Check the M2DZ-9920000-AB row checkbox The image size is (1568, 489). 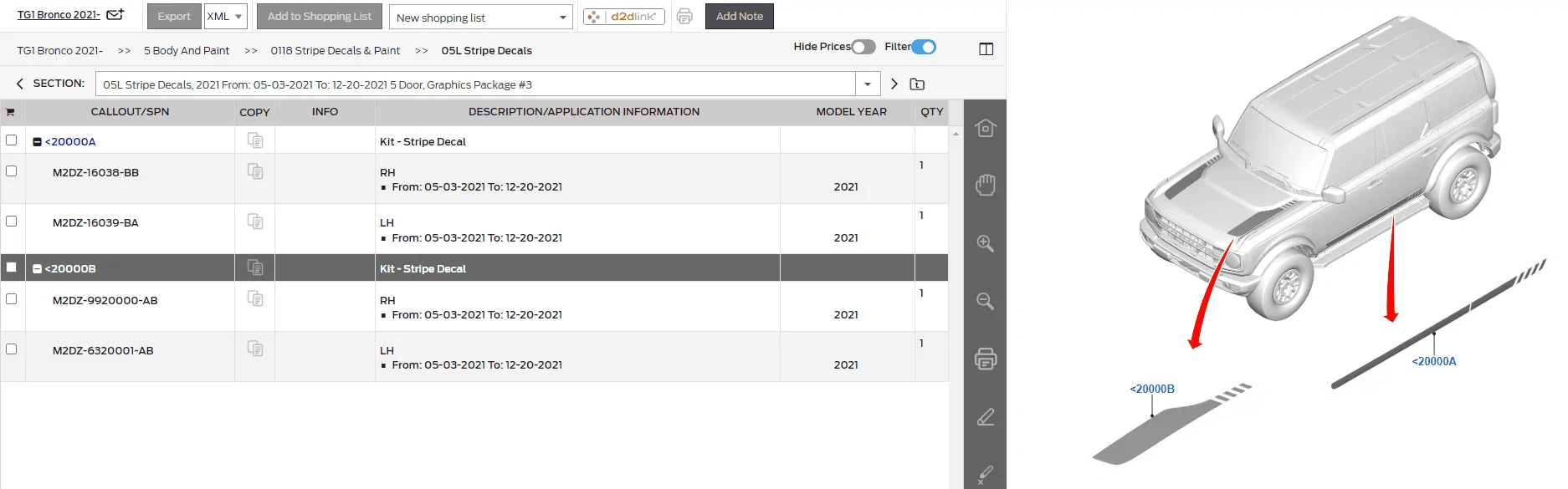tap(12, 298)
